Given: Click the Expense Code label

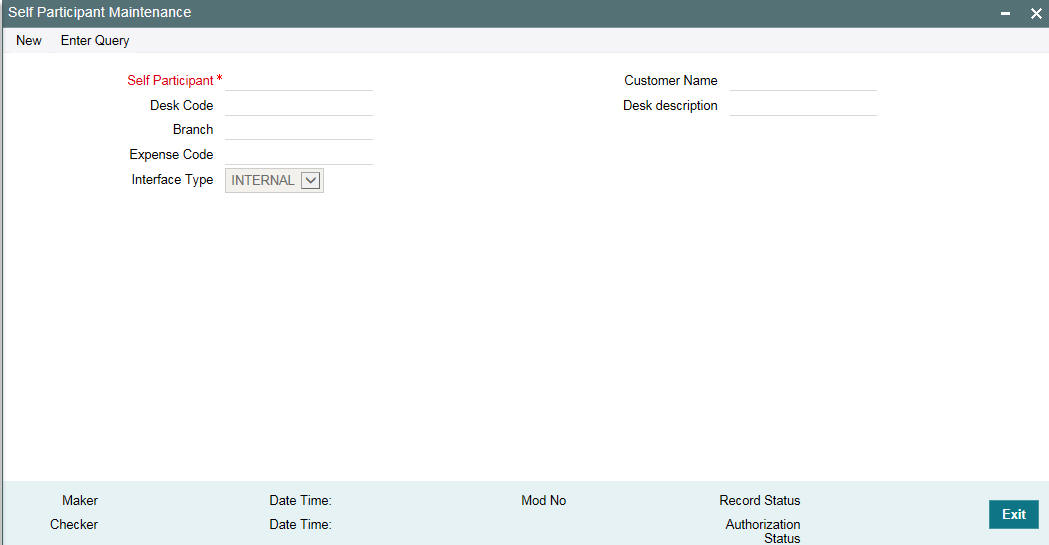Looking at the screenshot, I should pyautogui.click(x=171, y=154).
